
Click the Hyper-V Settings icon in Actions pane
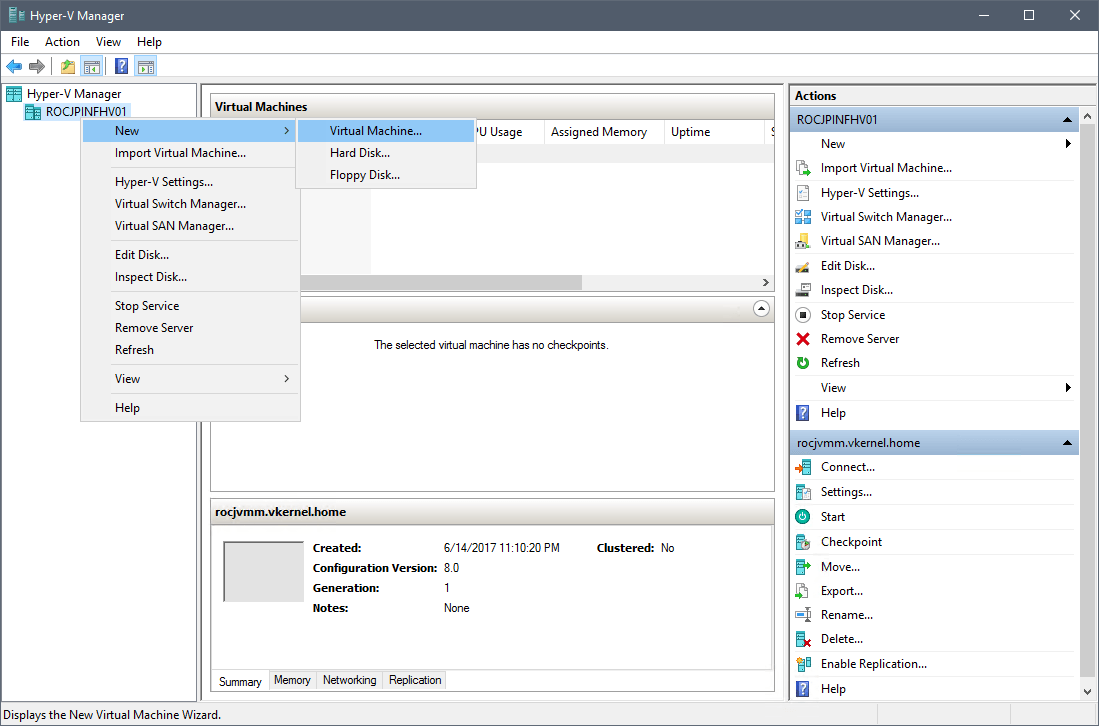[x=803, y=193]
